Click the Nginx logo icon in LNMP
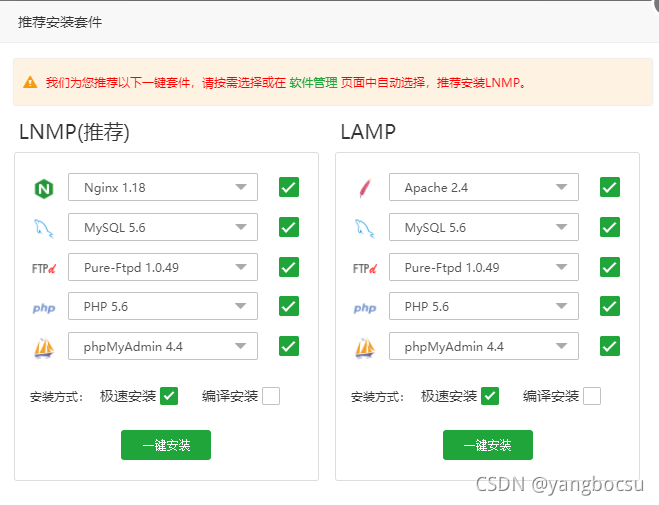 [44, 189]
